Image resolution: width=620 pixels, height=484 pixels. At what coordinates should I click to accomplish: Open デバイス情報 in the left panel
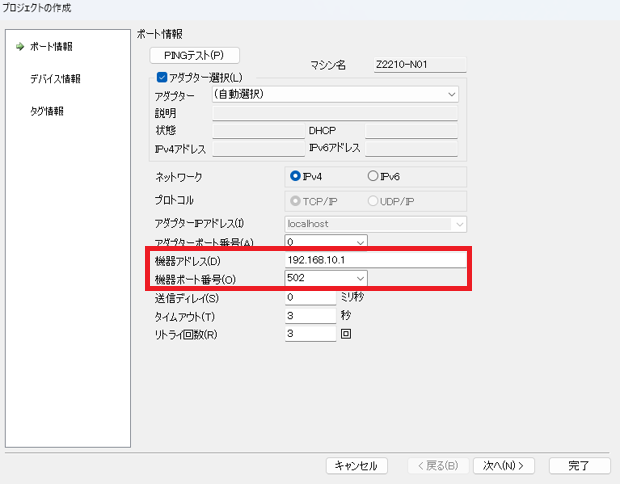point(55,78)
